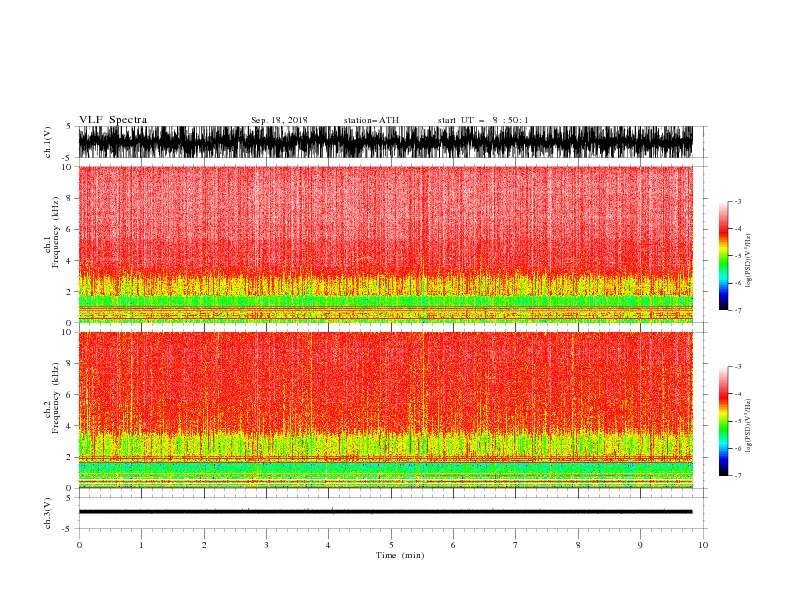
Task: Click the ch.1 color scale bar
Action: [x=723, y=256]
